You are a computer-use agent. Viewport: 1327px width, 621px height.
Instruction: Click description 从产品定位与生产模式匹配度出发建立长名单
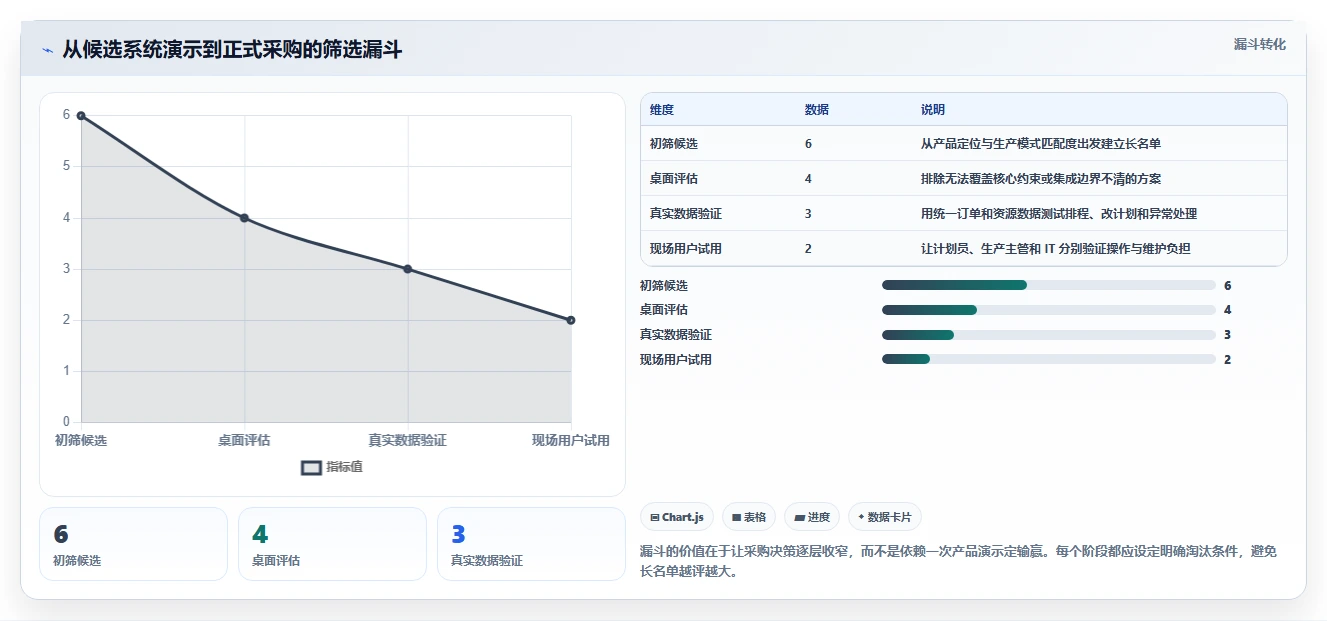click(x=1041, y=144)
